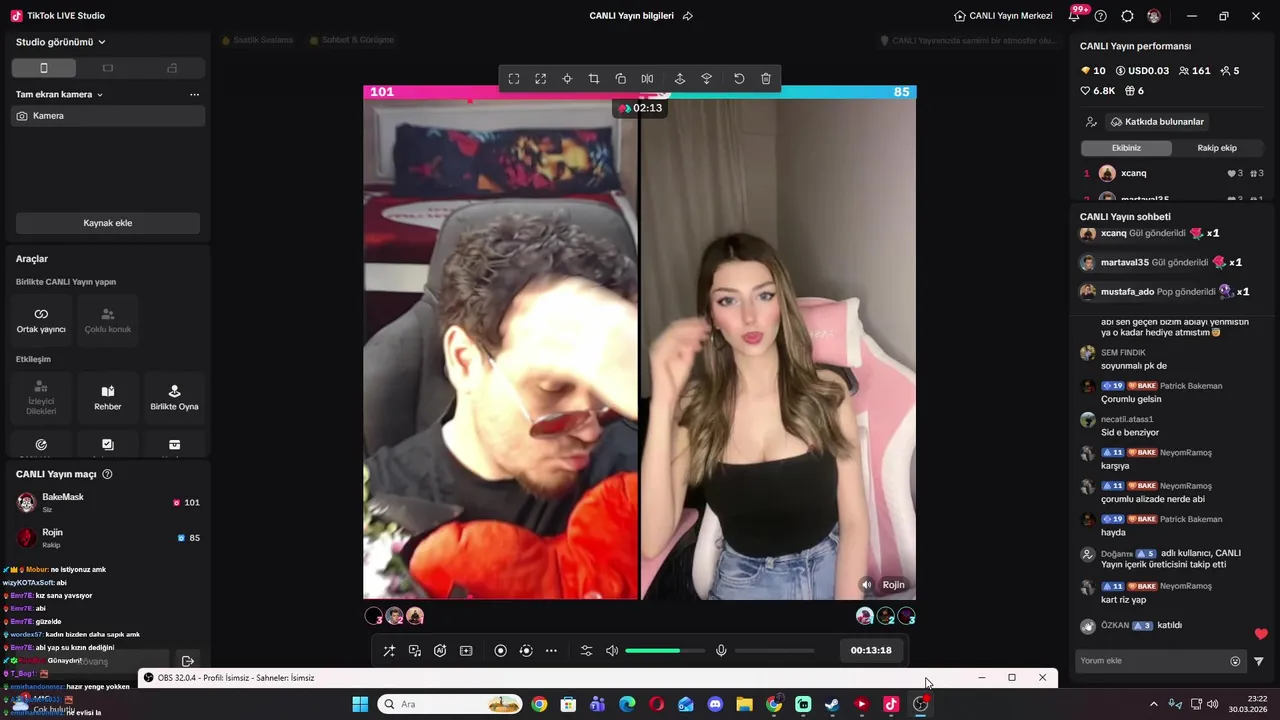1280x720 pixels.
Task: Switch to the Ekibiniz tab
Action: click(x=1126, y=148)
